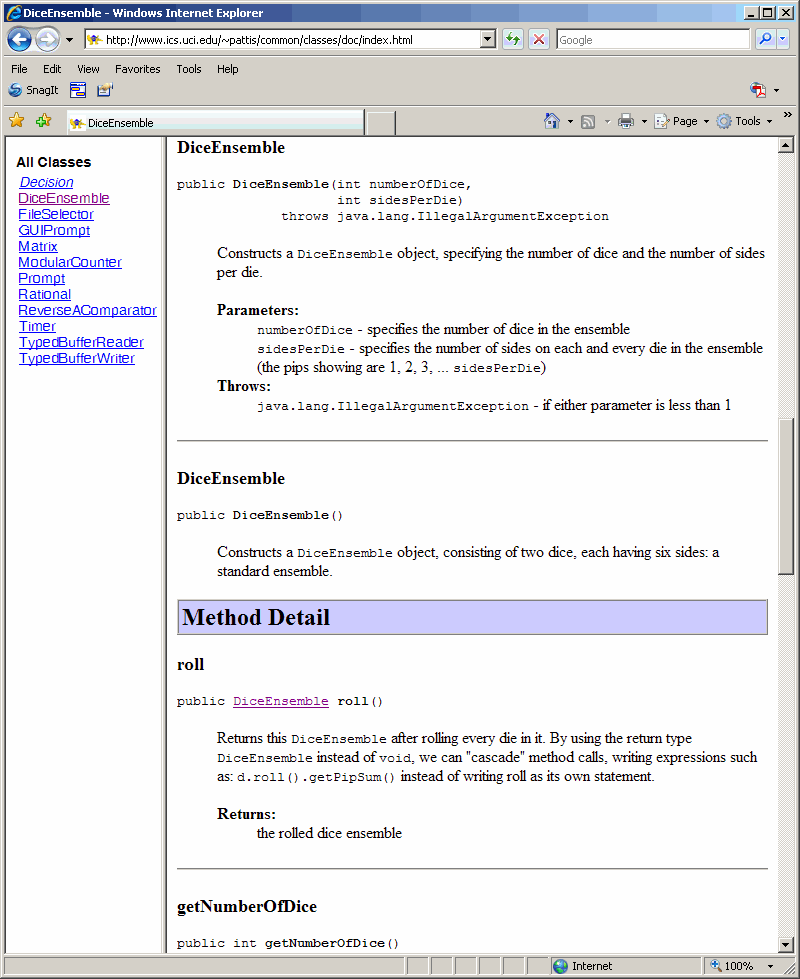The width and height of the screenshot is (800, 979).
Task: Click the TypedBufferReader class link
Action: tap(81, 342)
